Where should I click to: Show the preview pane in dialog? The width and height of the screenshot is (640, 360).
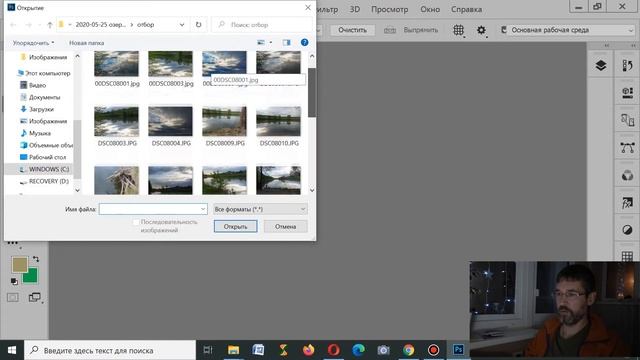(287, 42)
